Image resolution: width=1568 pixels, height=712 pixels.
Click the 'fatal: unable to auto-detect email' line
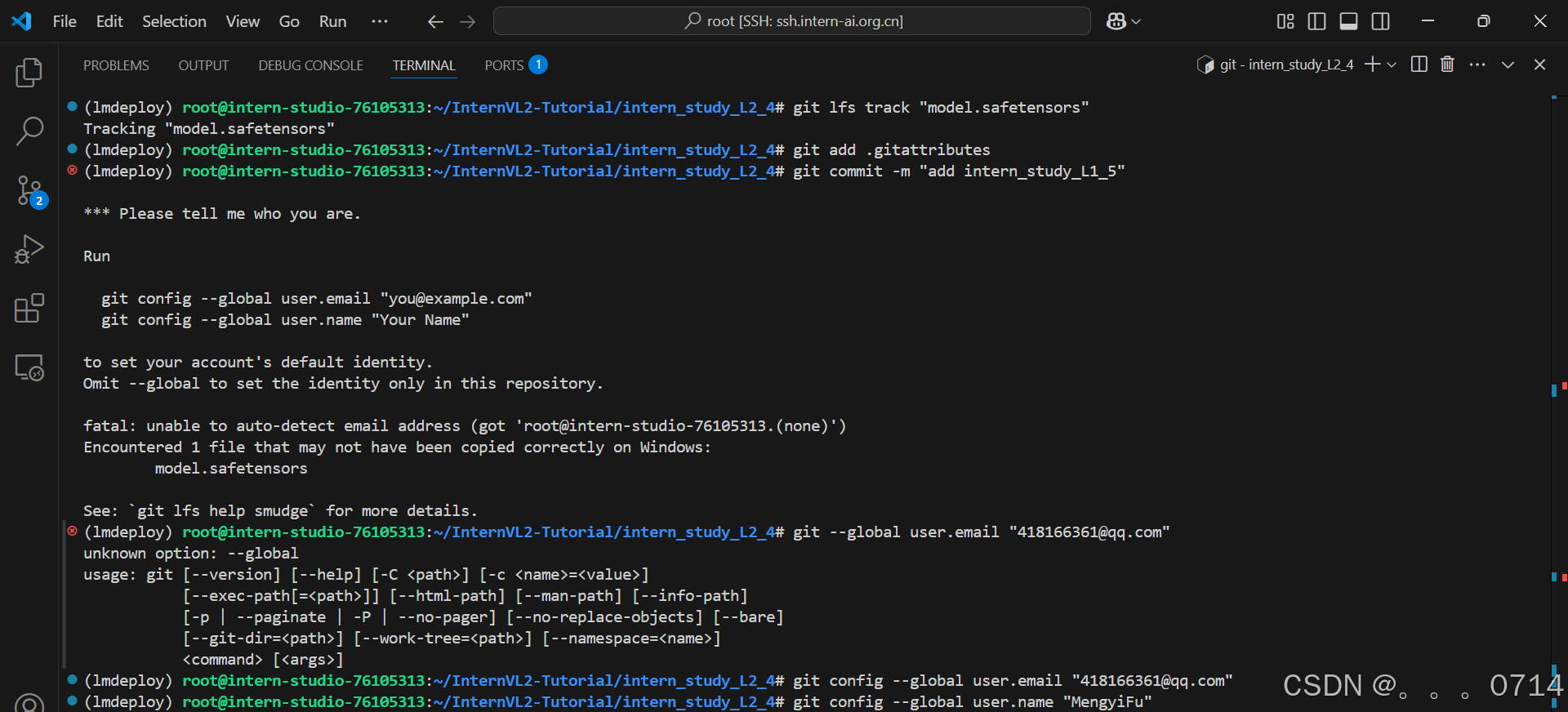(x=465, y=426)
